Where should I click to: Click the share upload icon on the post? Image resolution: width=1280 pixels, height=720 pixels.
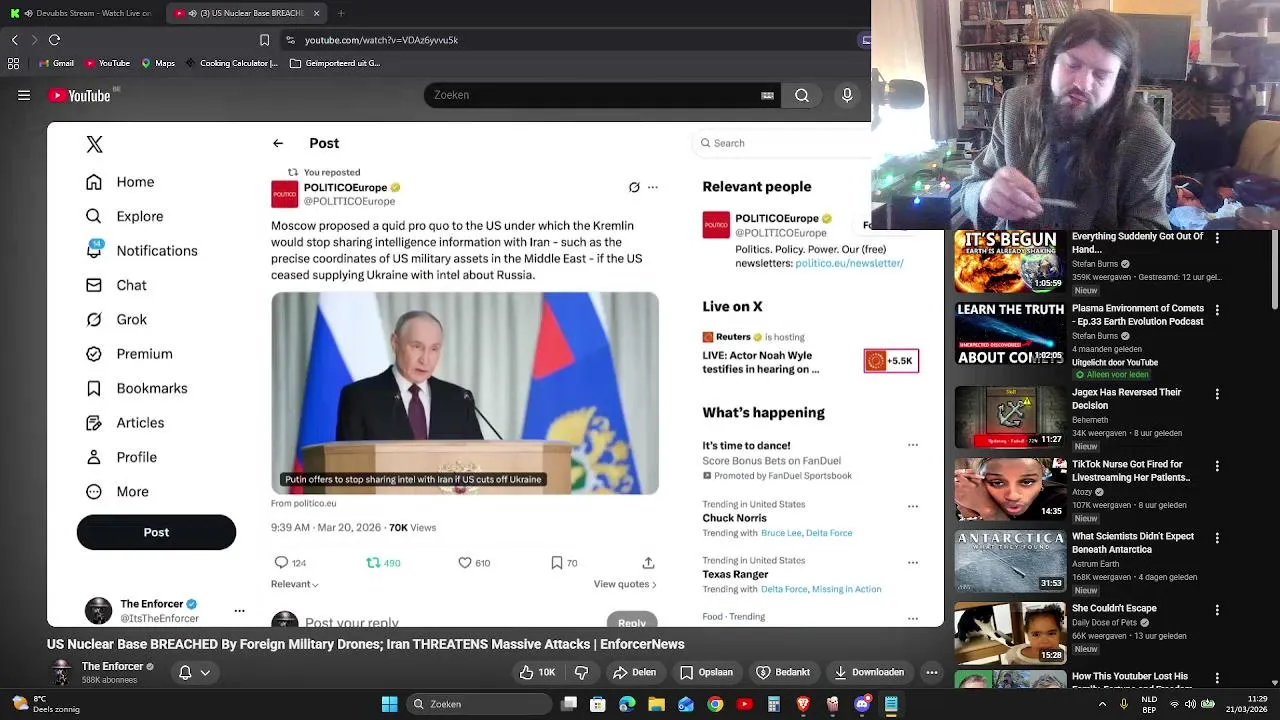point(648,563)
